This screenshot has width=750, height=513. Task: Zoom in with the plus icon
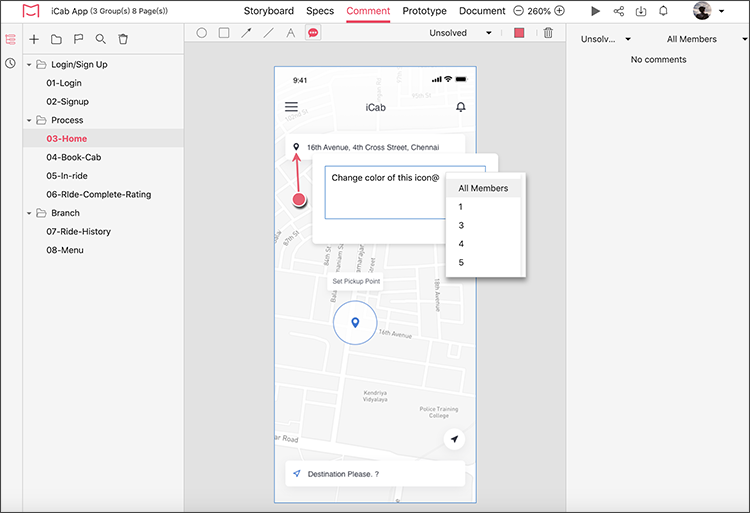(x=559, y=11)
